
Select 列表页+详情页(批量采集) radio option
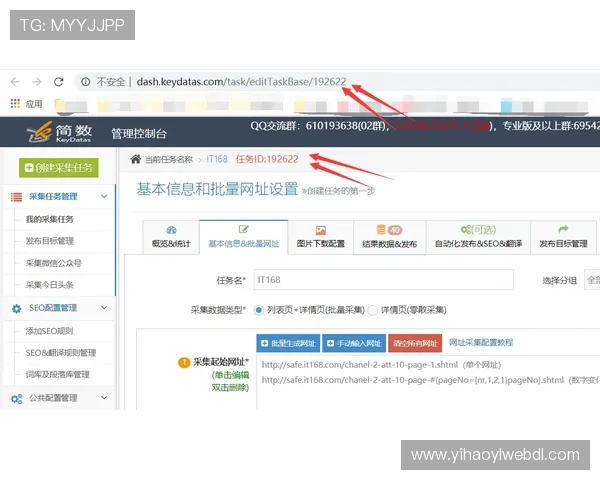[259, 310]
